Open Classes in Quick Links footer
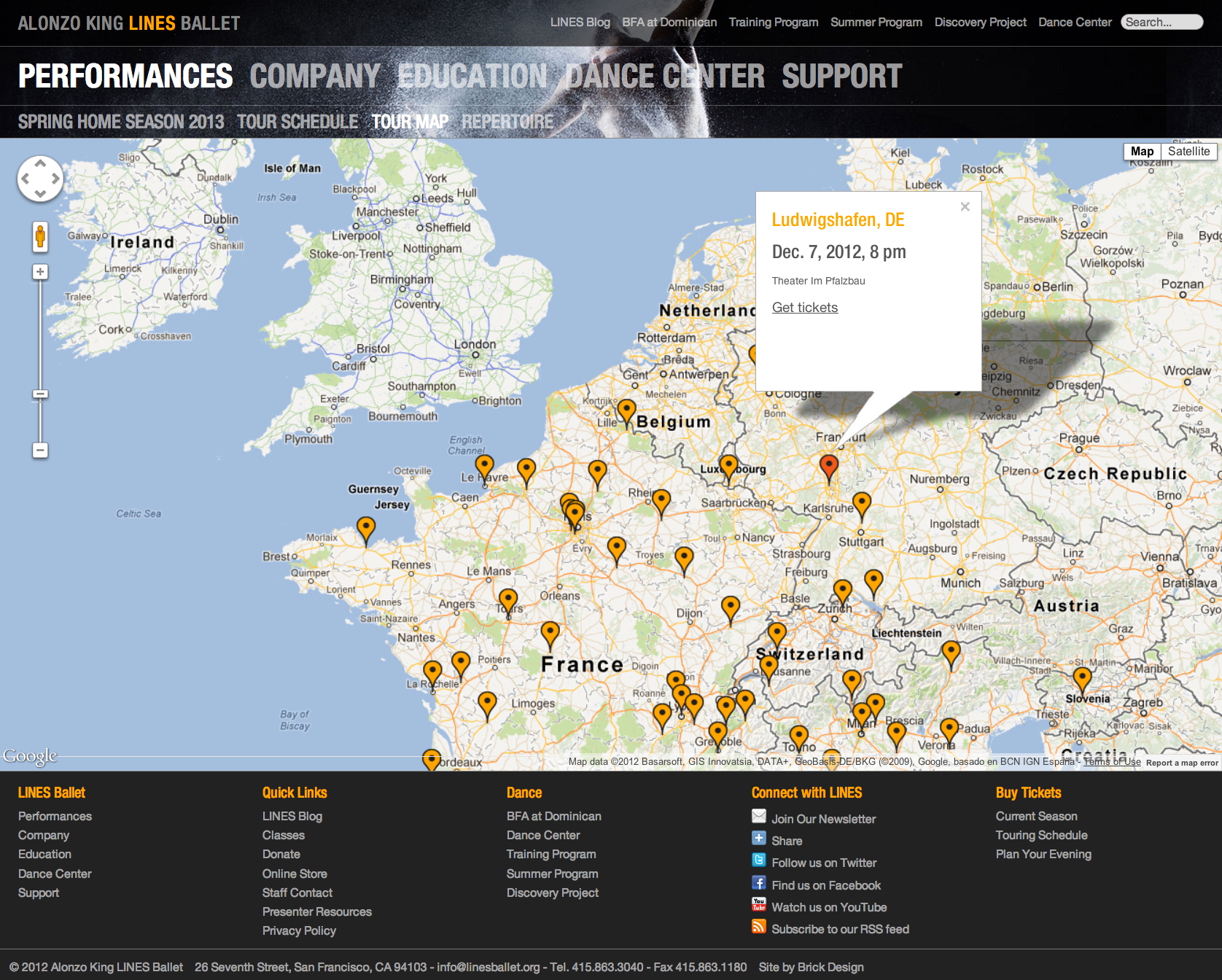Image resolution: width=1222 pixels, height=980 pixels. tap(284, 835)
